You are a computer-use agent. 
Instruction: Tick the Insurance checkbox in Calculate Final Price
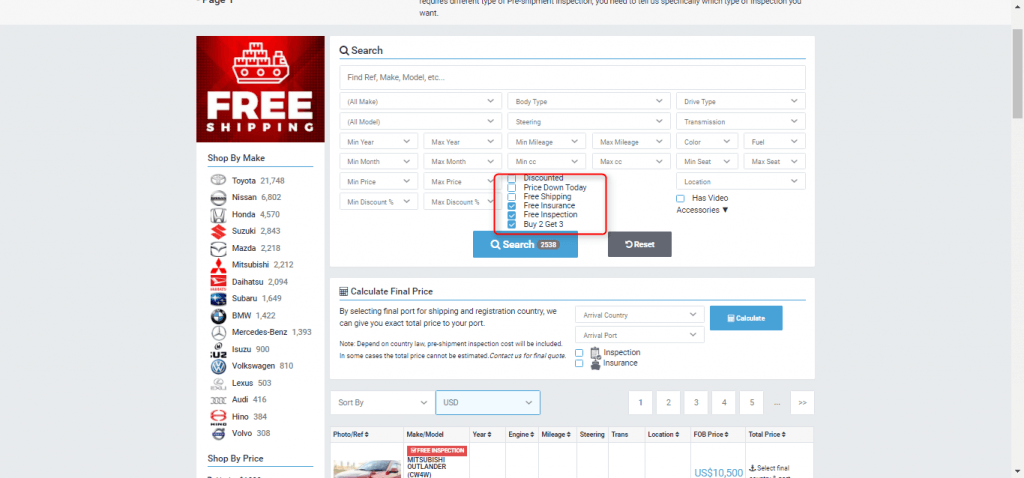click(x=579, y=363)
